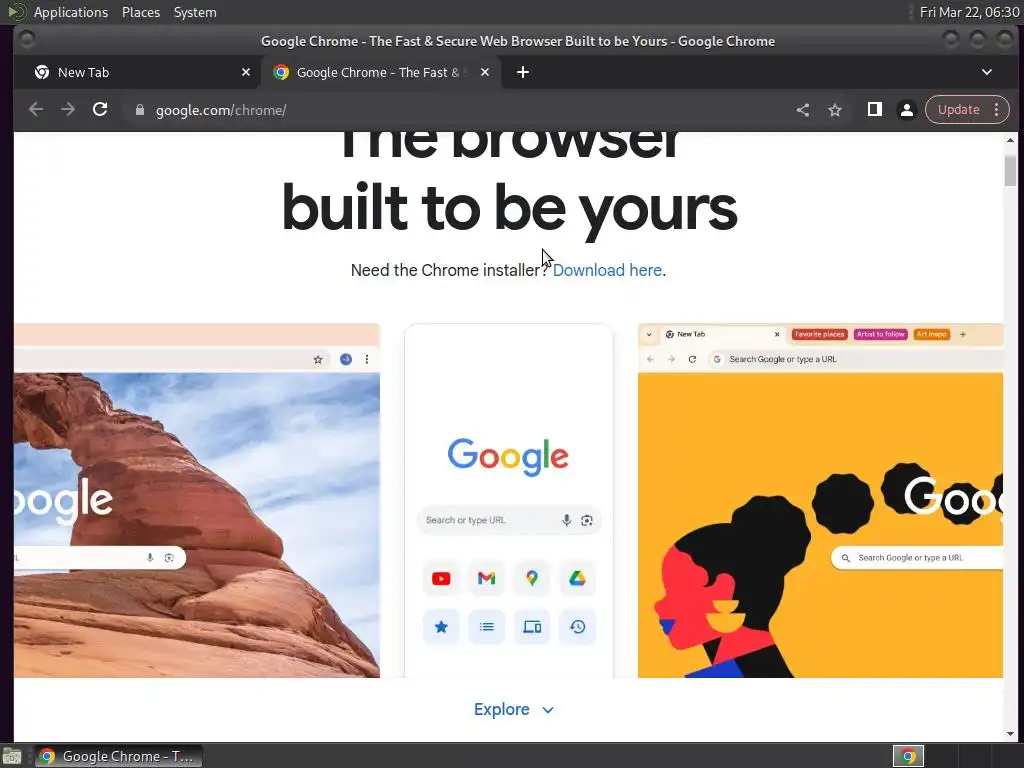
Task: Close the New Tab tab
Action: pos(246,72)
